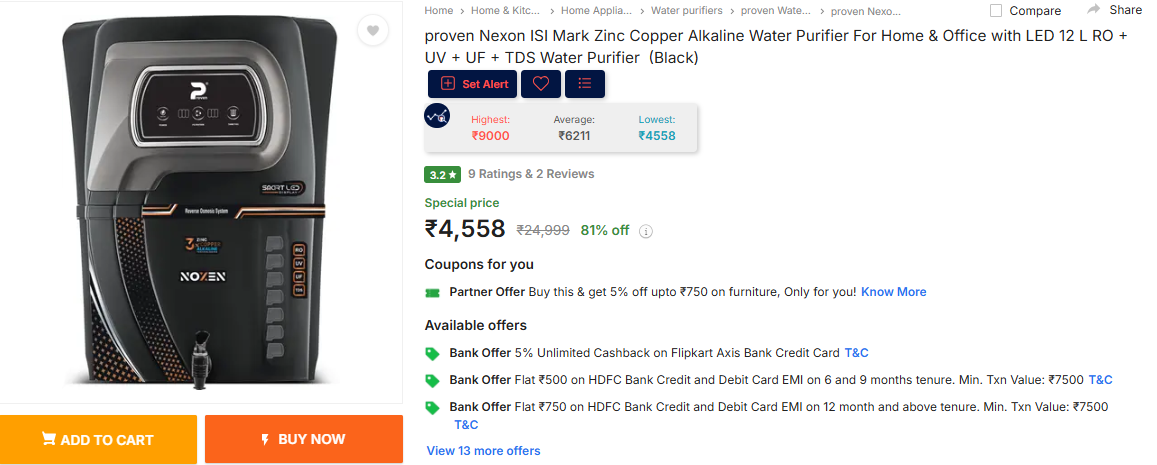Click the info icon next to 81% off
The image size is (1157, 465).
(646, 231)
